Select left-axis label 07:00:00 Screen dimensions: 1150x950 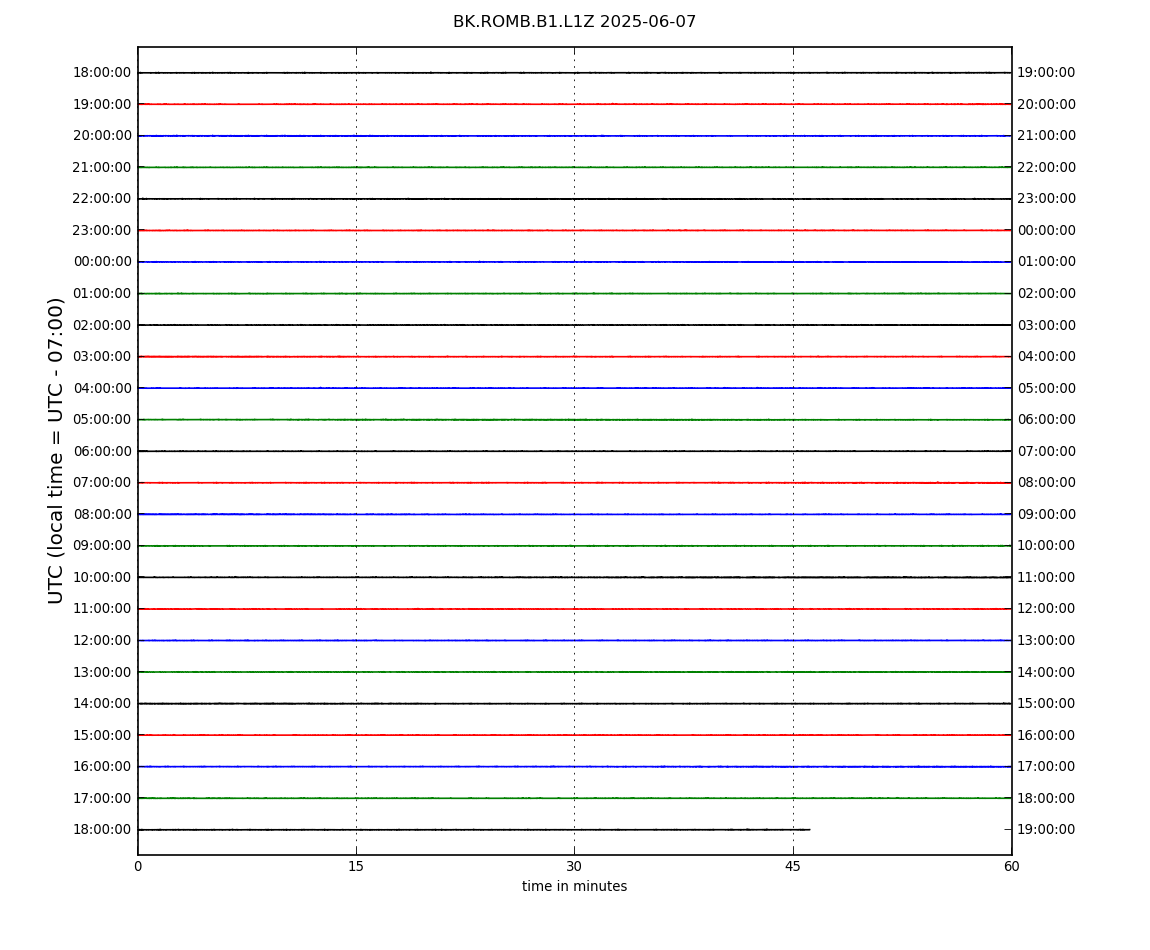tap(102, 483)
